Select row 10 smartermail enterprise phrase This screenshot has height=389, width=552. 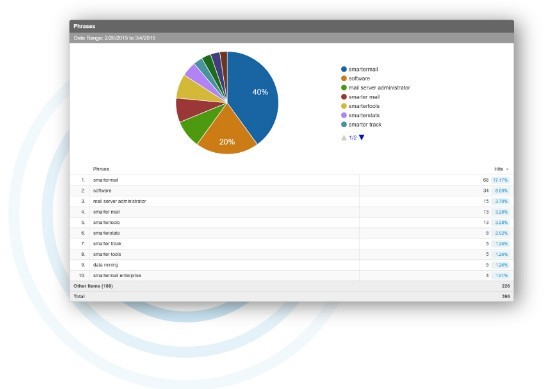117,275
